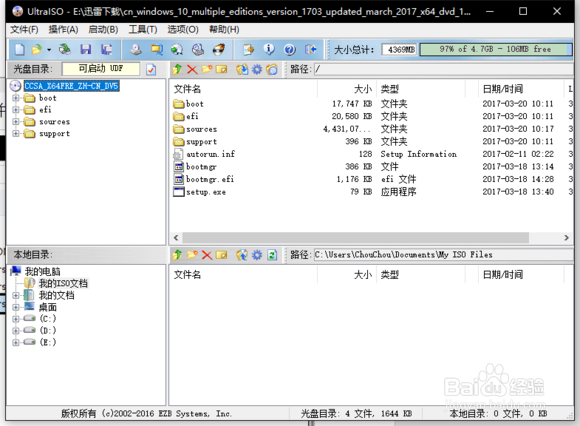Click the image properties checkmark icon
Screen dimensions: 580x426
point(151,69)
